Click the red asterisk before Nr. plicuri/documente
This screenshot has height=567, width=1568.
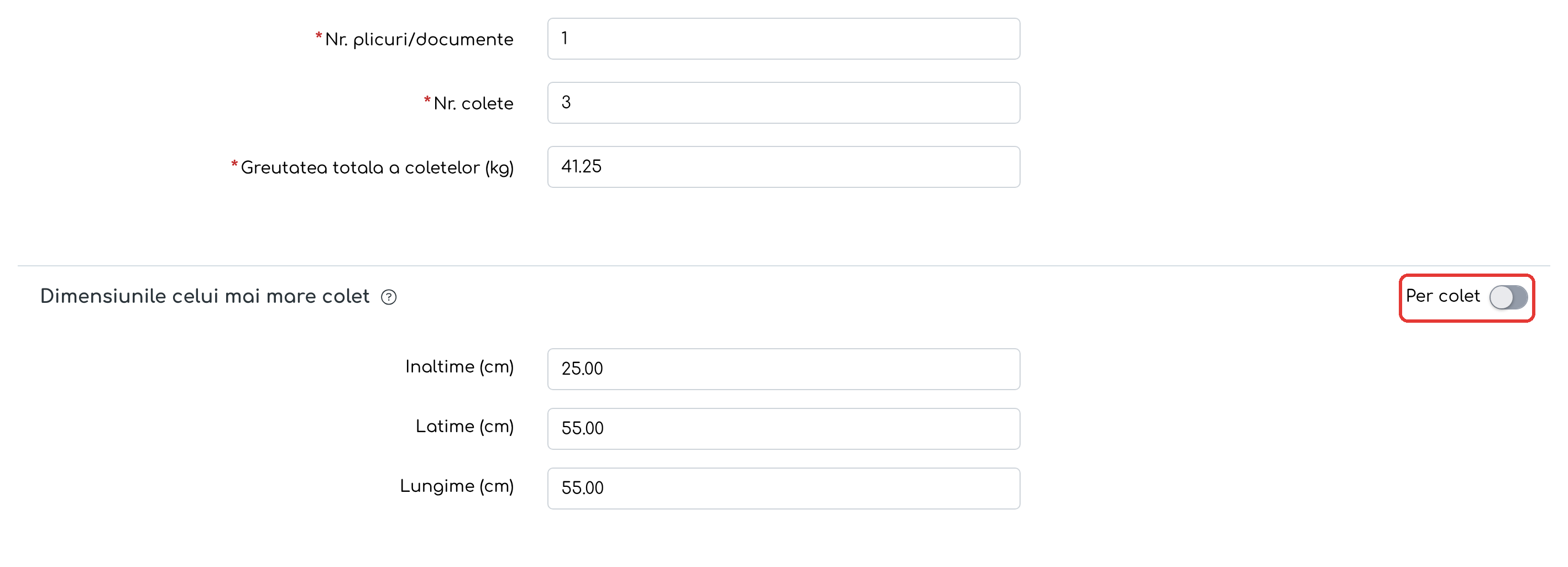click(x=318, y=36)
